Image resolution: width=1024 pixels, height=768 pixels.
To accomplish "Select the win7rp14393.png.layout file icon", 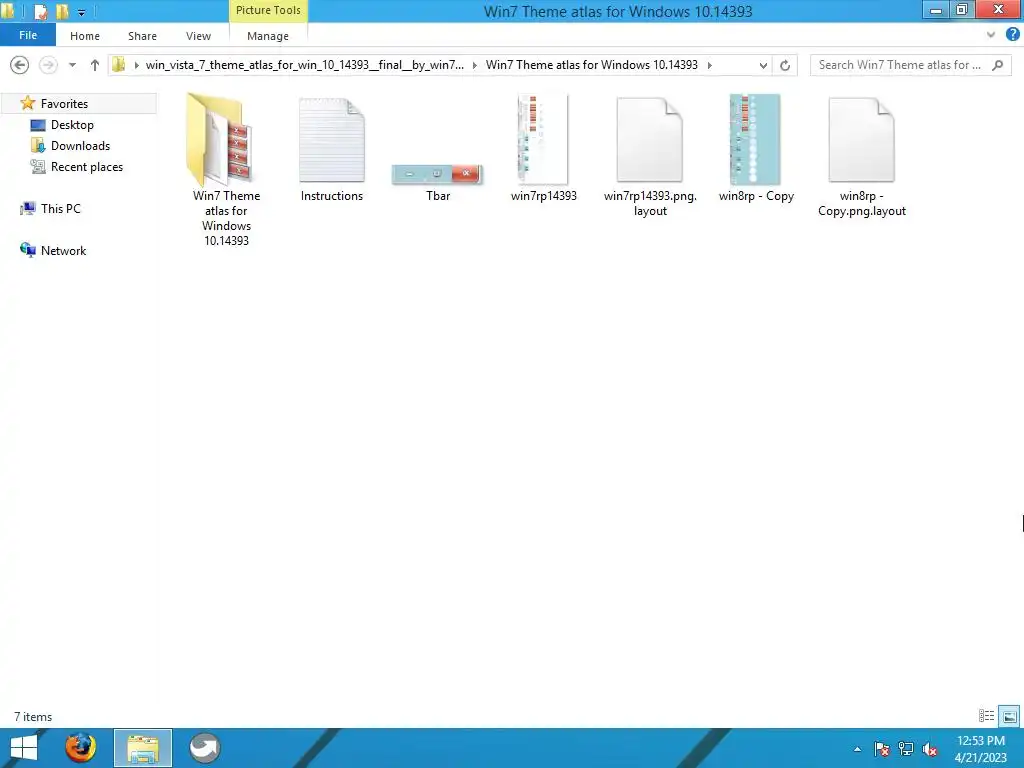I will coord(650,140).
